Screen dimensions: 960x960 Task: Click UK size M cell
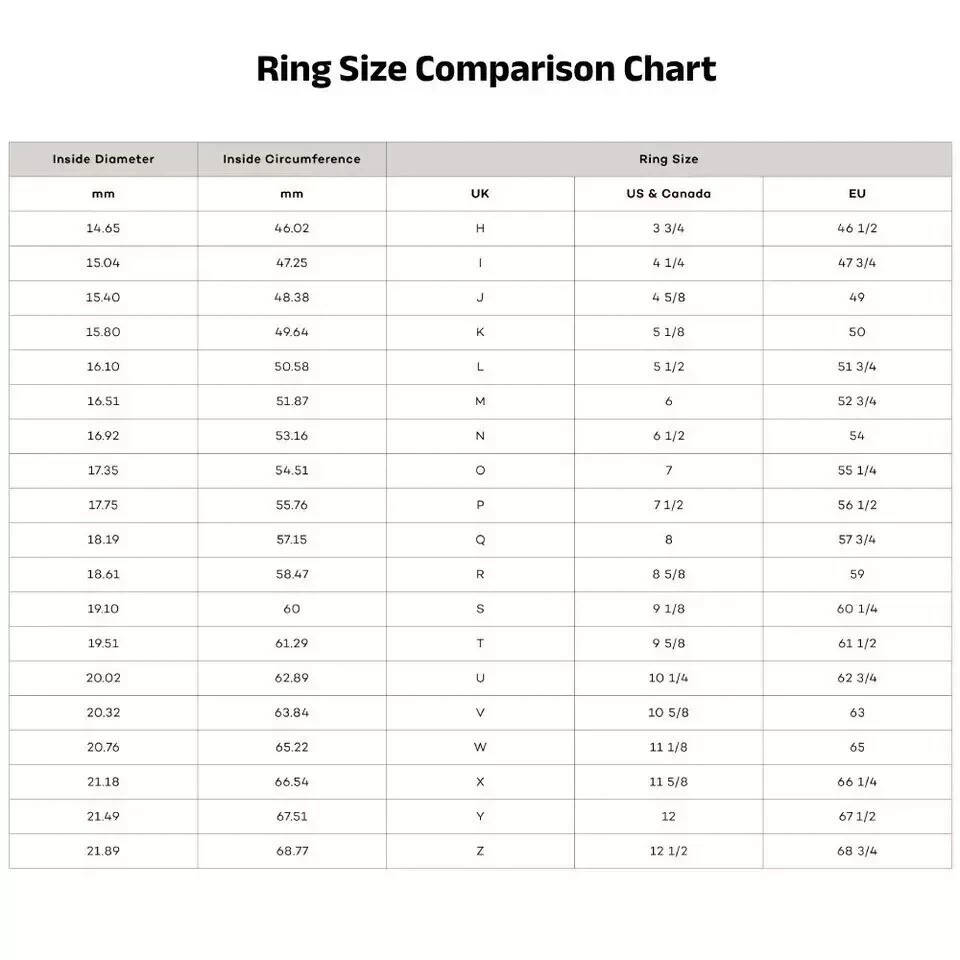(x=480, y=402)
